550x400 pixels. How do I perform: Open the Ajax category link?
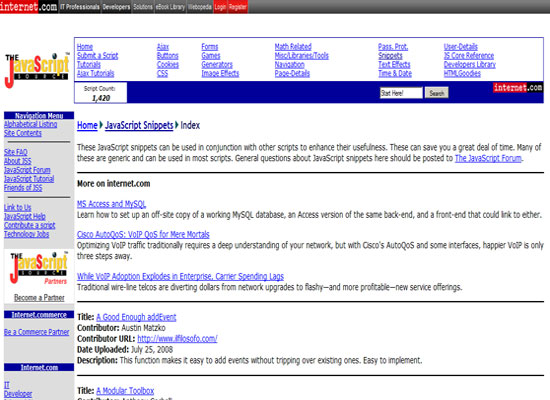pyautogui.click(x=163, y=47)
